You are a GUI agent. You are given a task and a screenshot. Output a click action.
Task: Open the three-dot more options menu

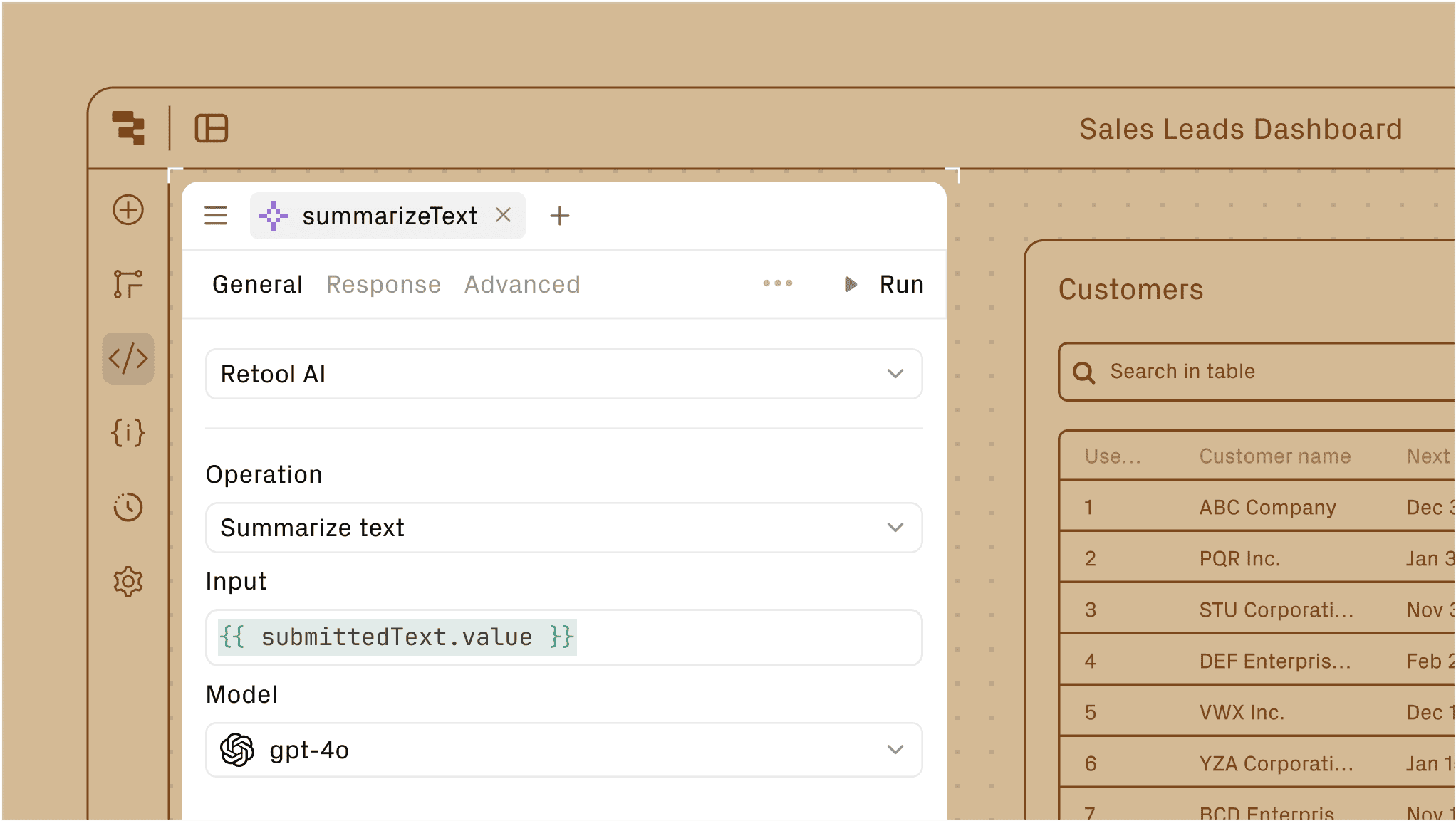click(778, 283)
